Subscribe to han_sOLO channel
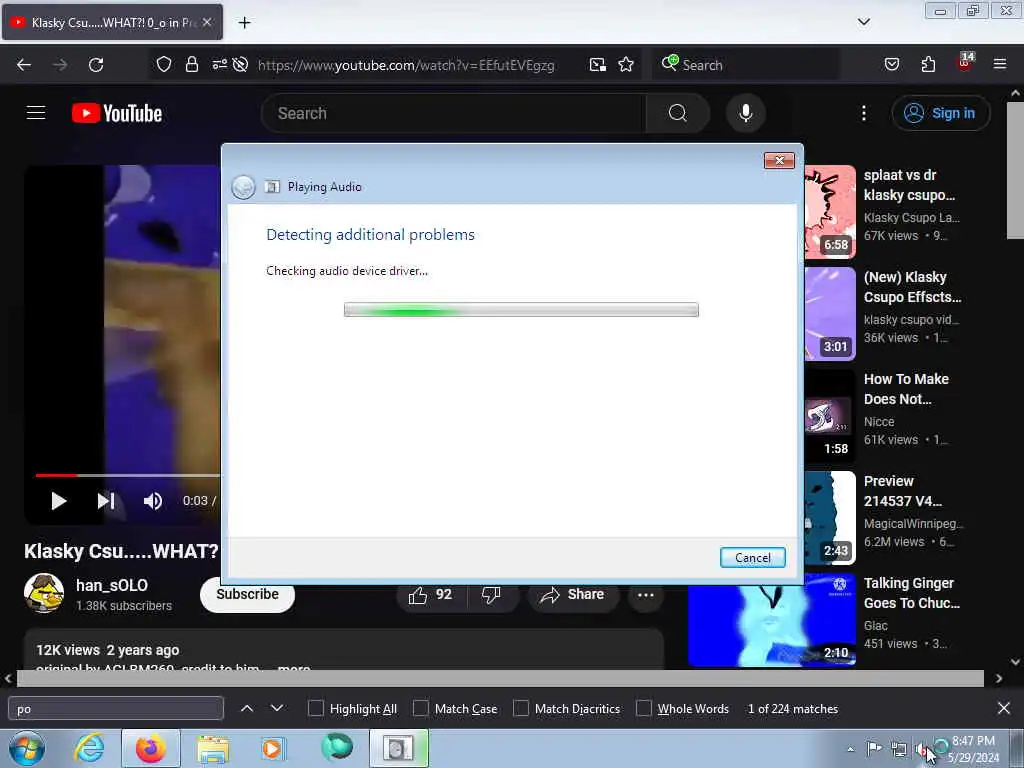 click(x=248, y=594)
